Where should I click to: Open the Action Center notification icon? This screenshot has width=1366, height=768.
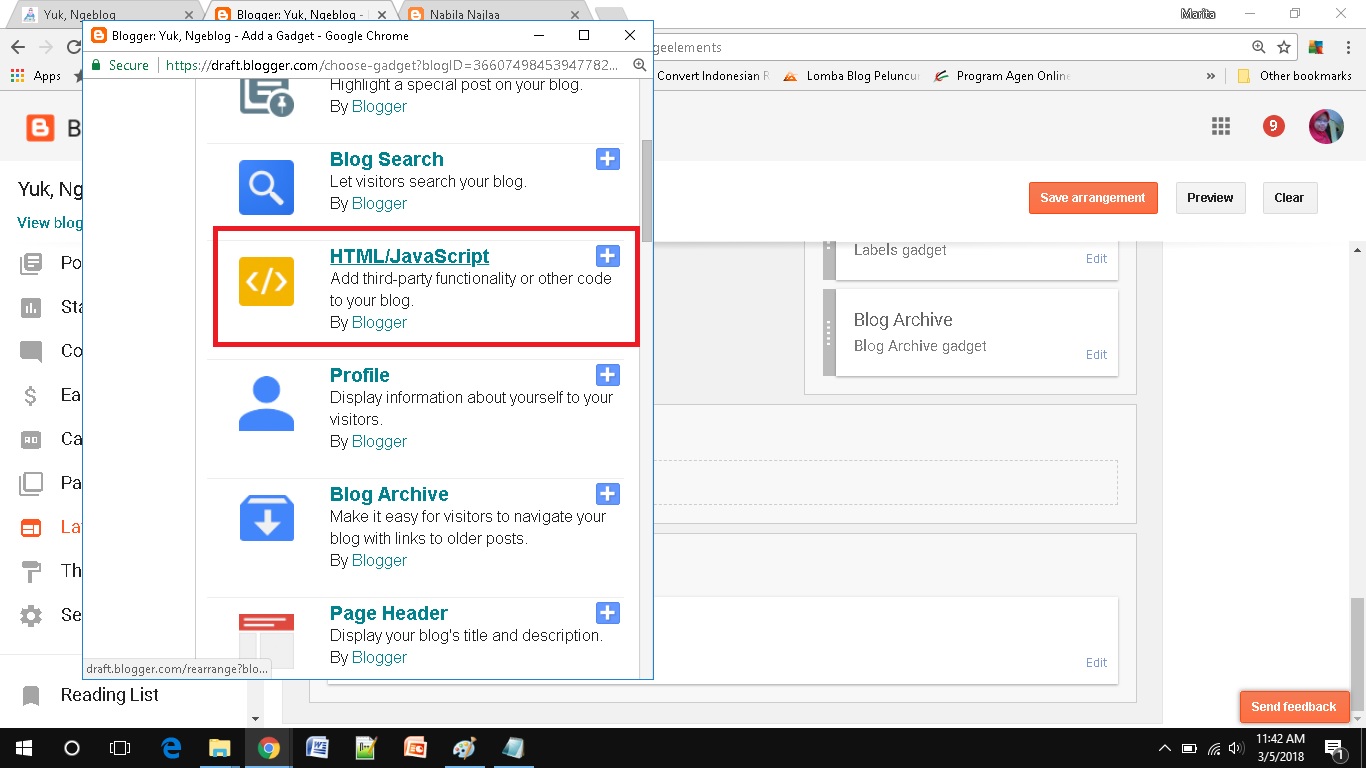point(1333,748)
